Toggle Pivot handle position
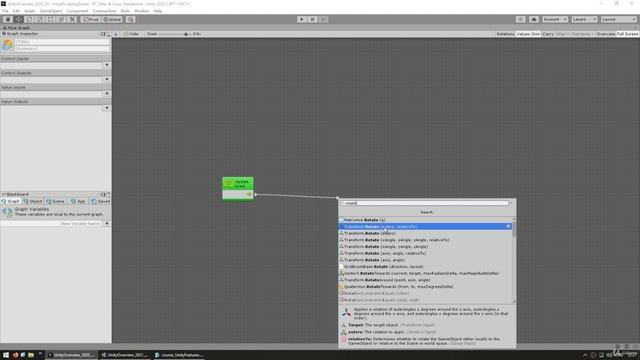This screenshot has width=640, height=360. pos(91,19)
